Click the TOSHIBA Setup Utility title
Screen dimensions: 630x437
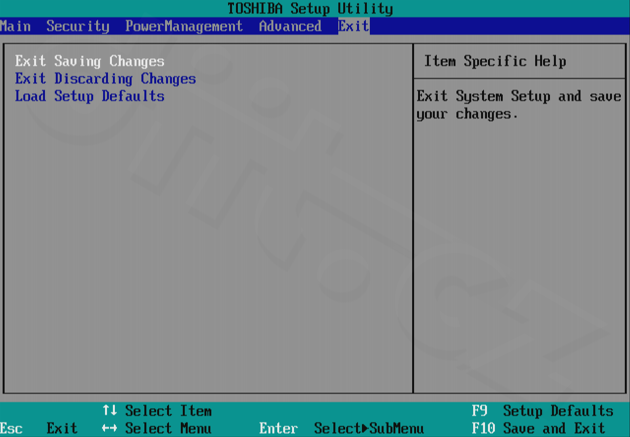[310, 8]
